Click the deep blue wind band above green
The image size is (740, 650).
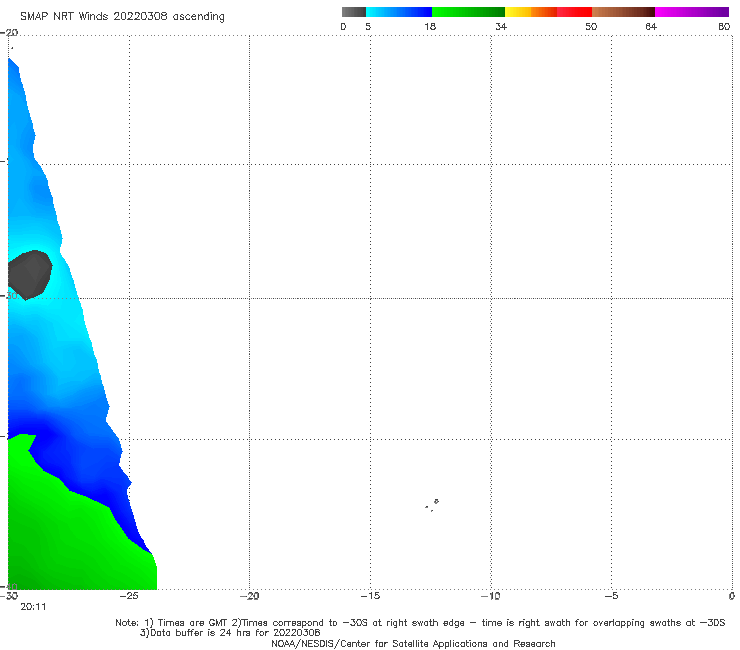80,467
